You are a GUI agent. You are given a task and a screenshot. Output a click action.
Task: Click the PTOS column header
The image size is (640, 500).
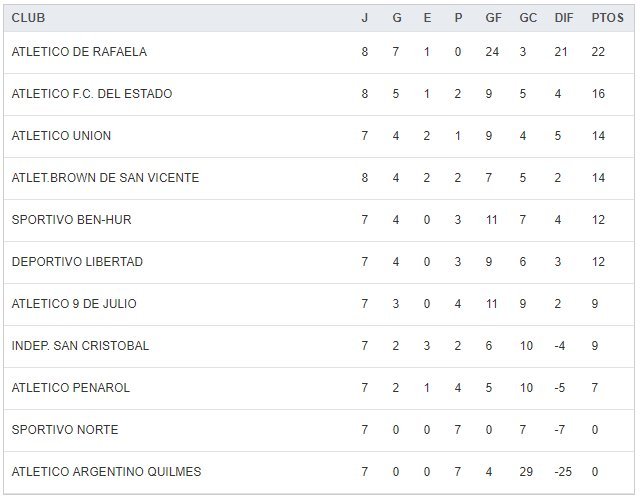click(x=607, y=18)
